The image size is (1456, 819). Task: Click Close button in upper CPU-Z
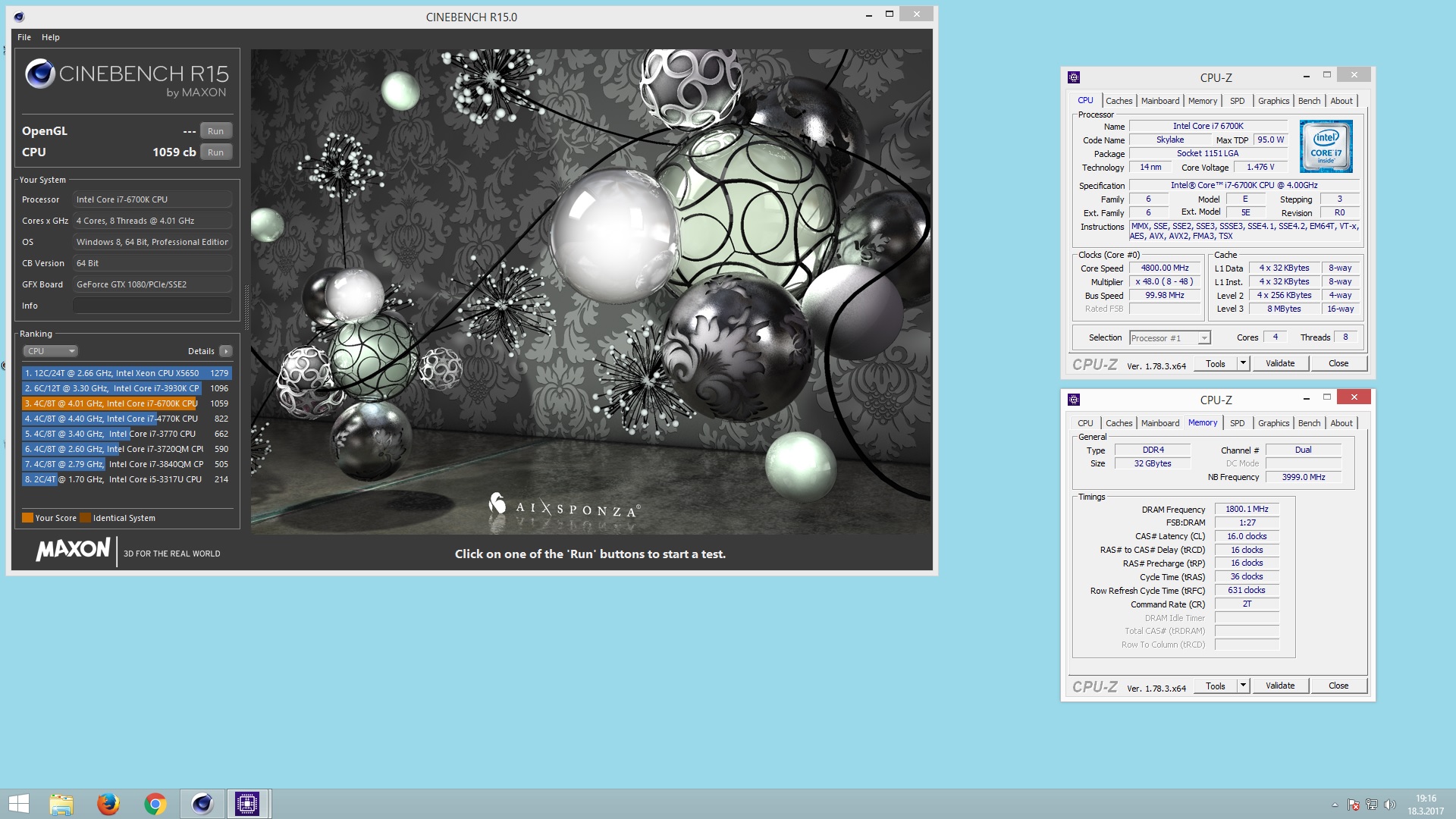pyautogui.click(x=1338, y=364)
